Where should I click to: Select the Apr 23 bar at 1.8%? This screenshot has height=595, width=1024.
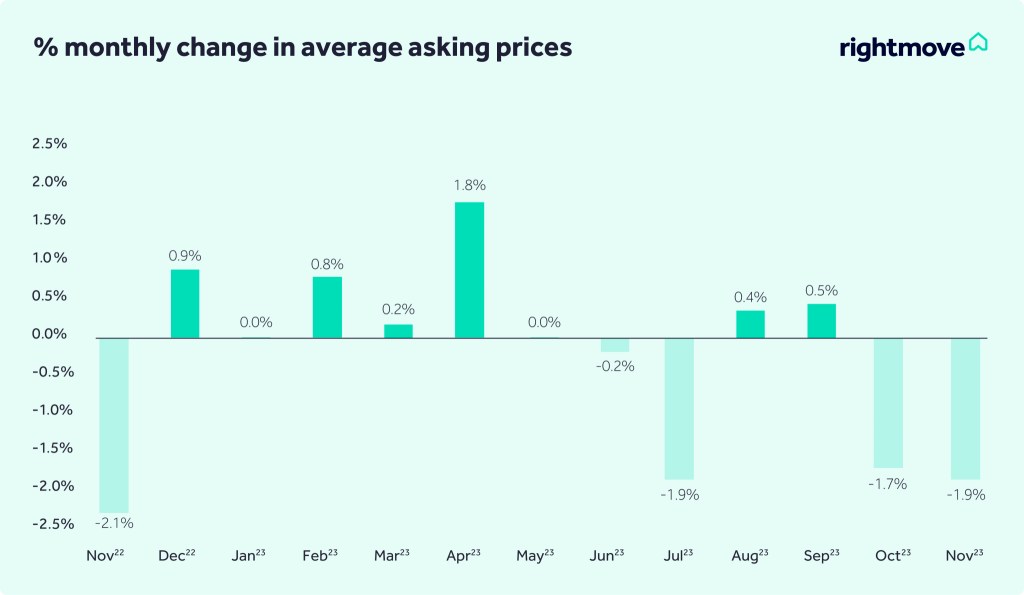469,270
